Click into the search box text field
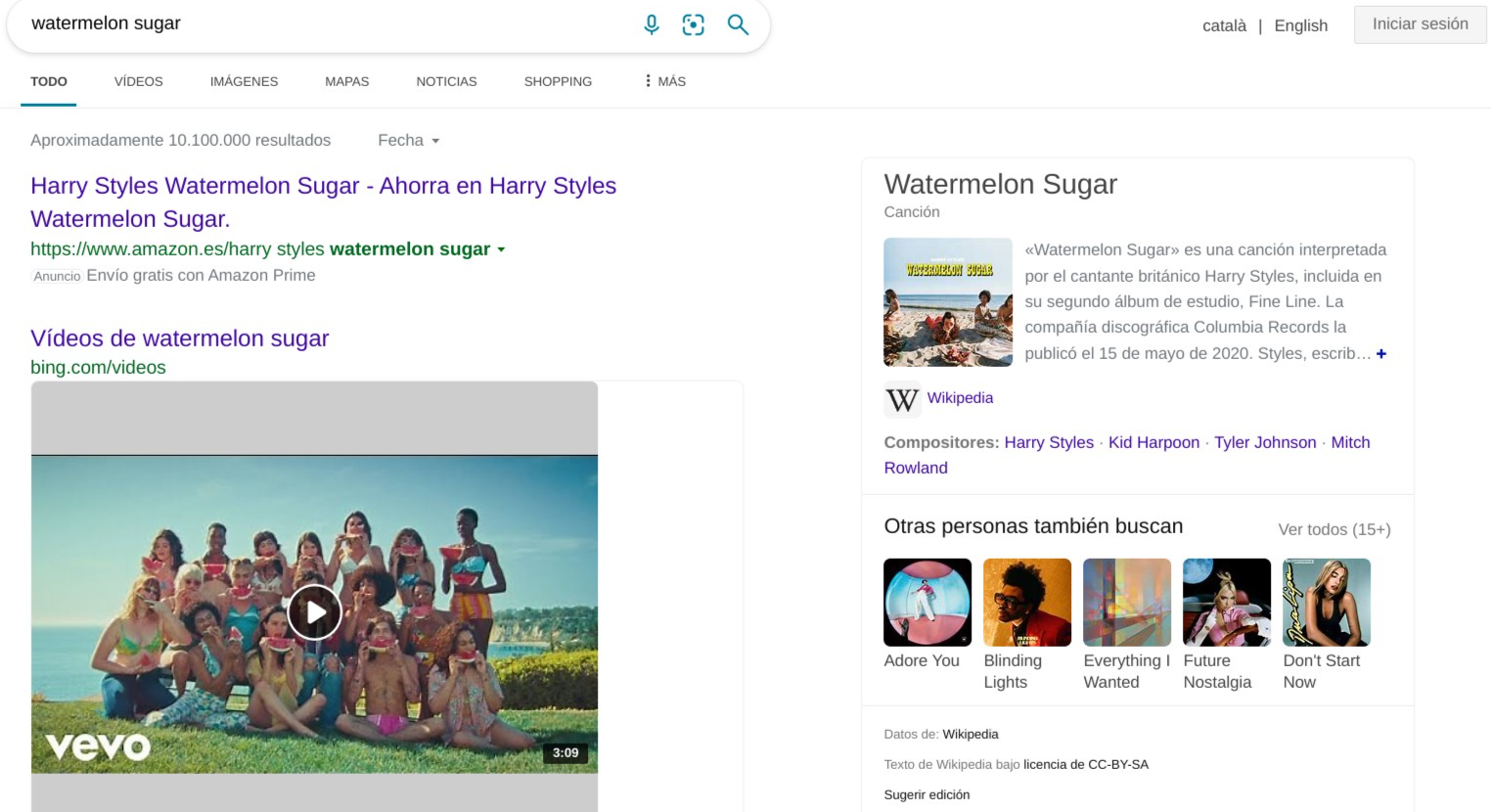Screen dimensions: 1491x812 tap(323, 24)
